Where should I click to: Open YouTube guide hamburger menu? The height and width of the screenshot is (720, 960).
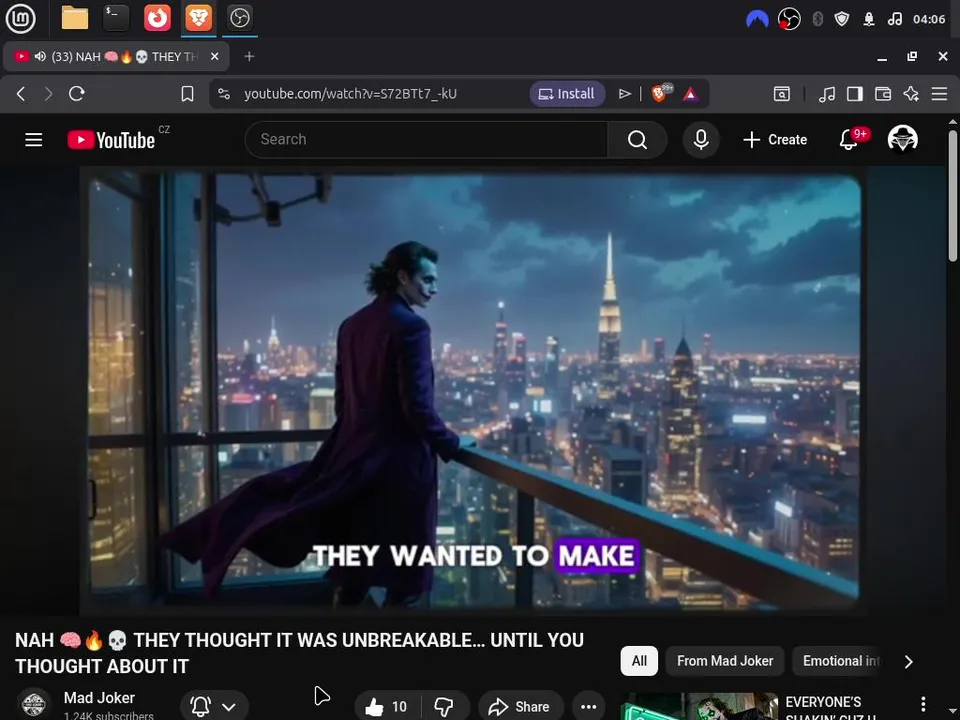tap(34, 140)
